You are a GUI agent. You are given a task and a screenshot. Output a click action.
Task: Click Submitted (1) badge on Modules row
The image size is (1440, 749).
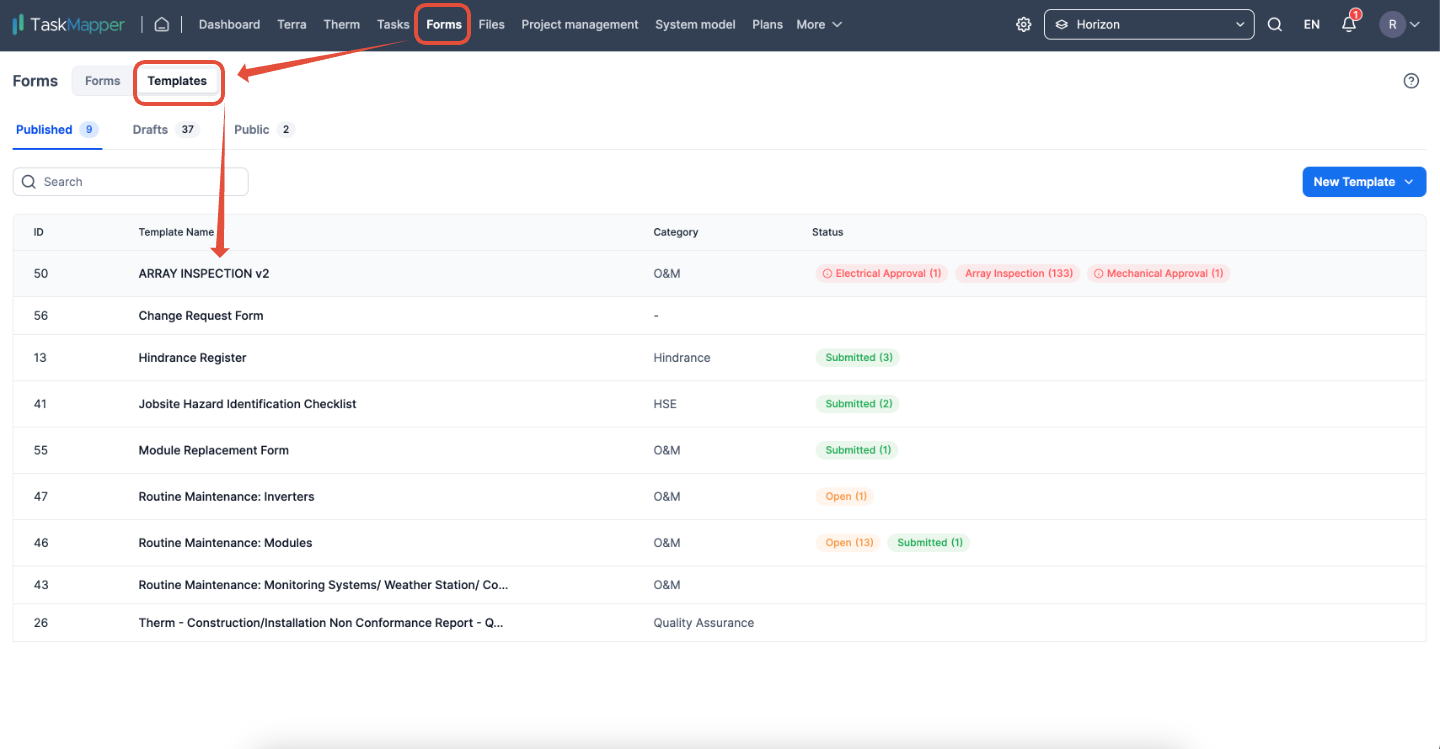pos(929,543)
